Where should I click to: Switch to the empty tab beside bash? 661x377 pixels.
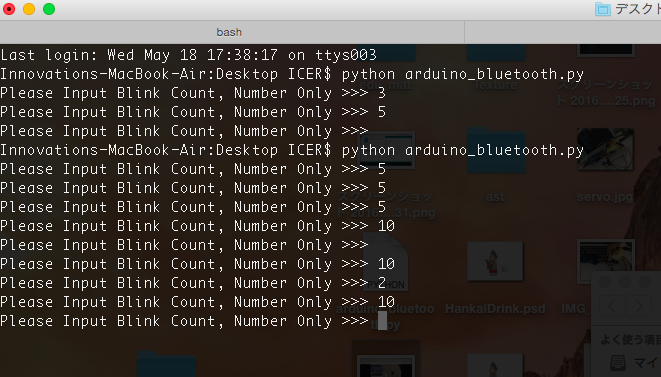563,32
